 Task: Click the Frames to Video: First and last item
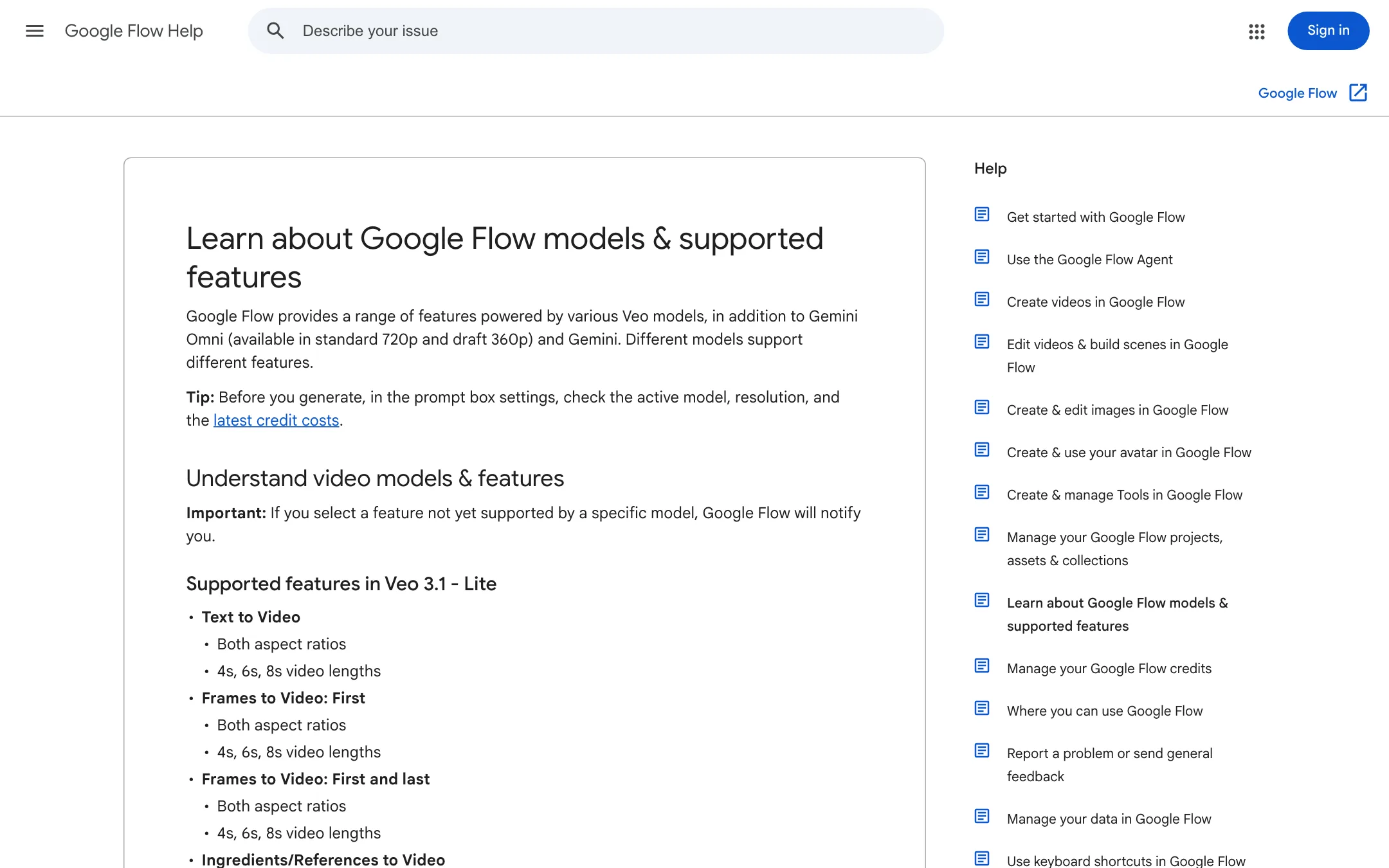[316, 779]
